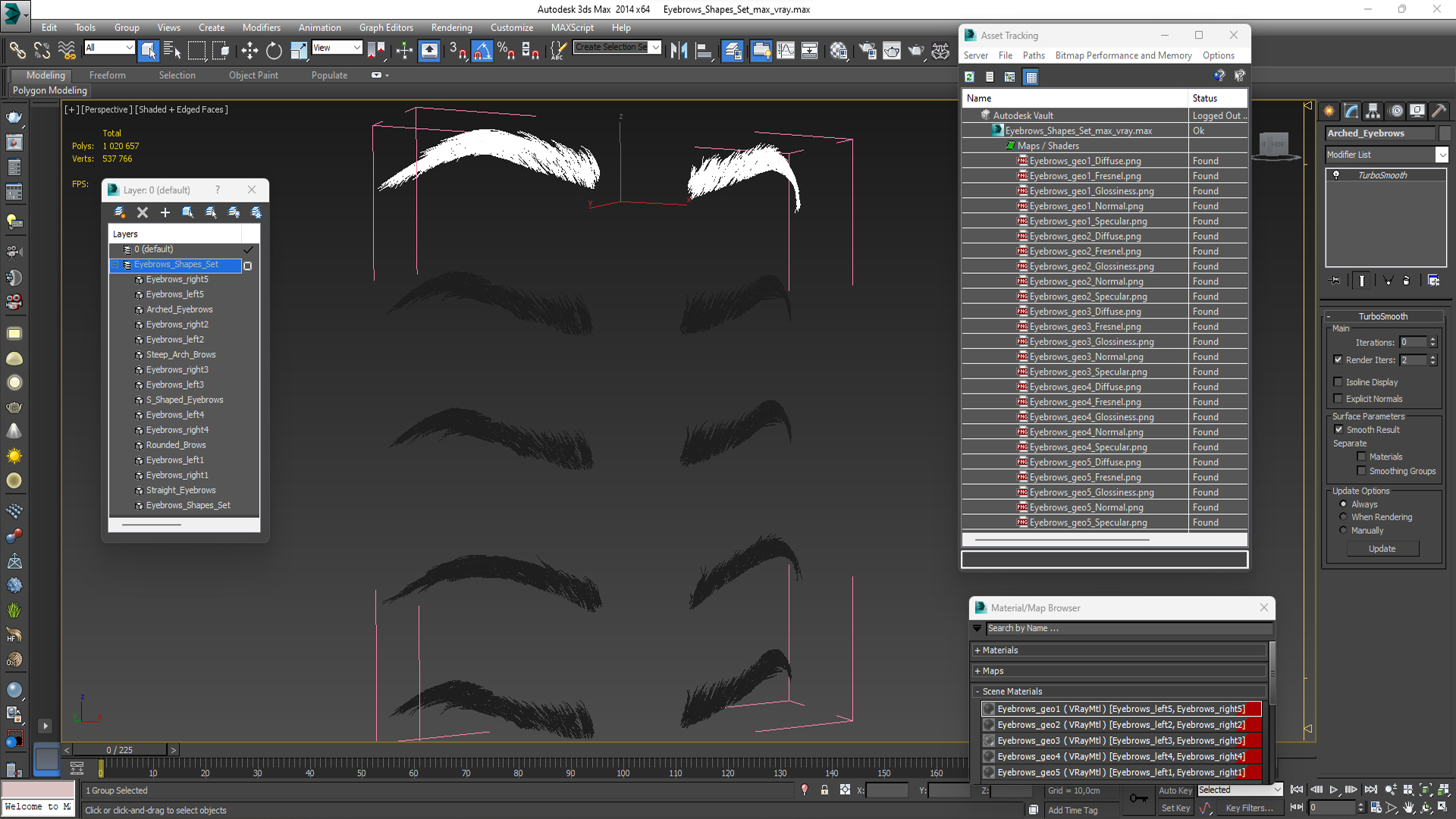Select the Manually update radio option
This screenshot has width=1456, height=819.
point(1343,530)
